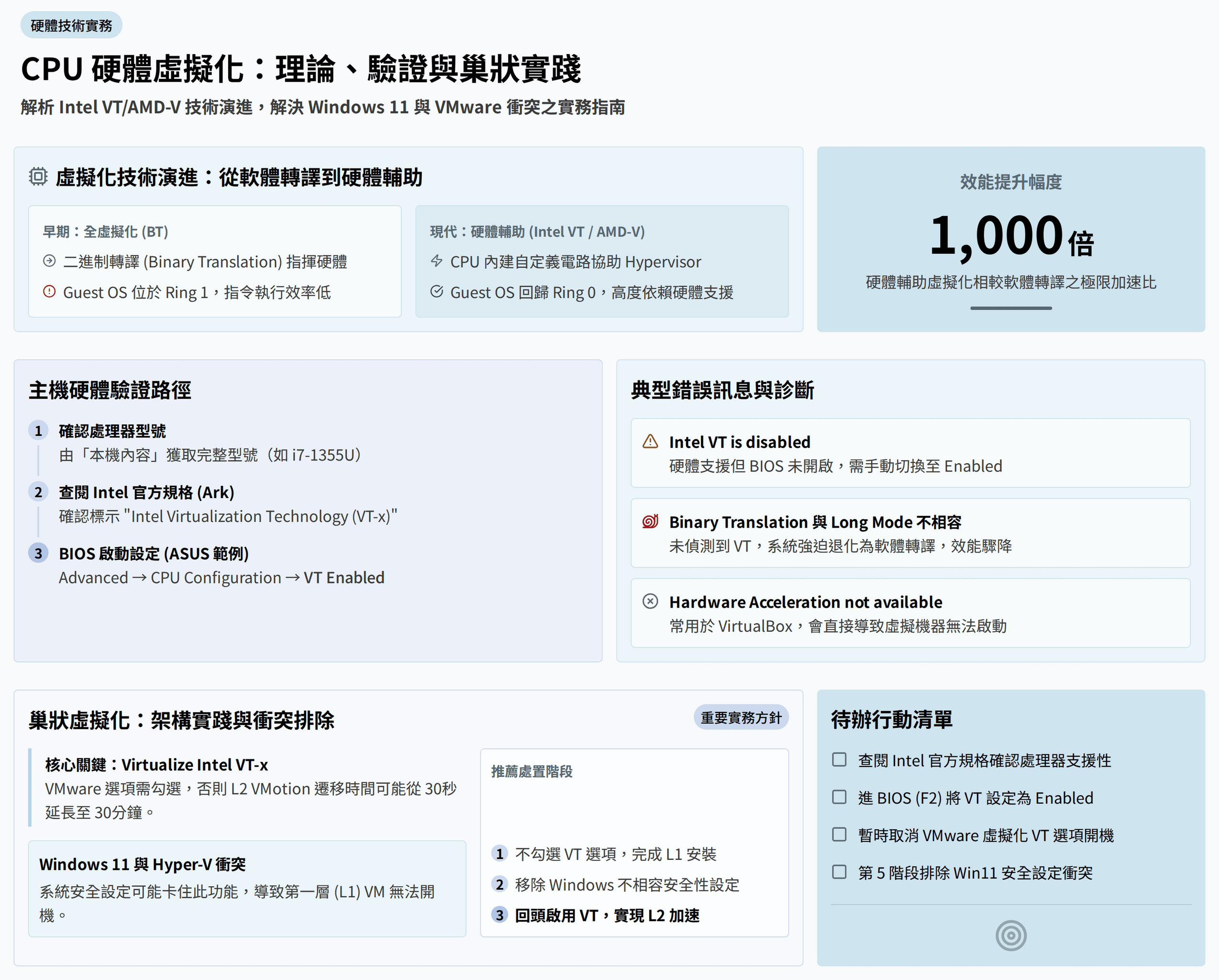This screenshot has height=980, width=1219.
Task: Check 查閱 Intel 官方規格確認處理器支援性 box
Action: coord(840,759)
